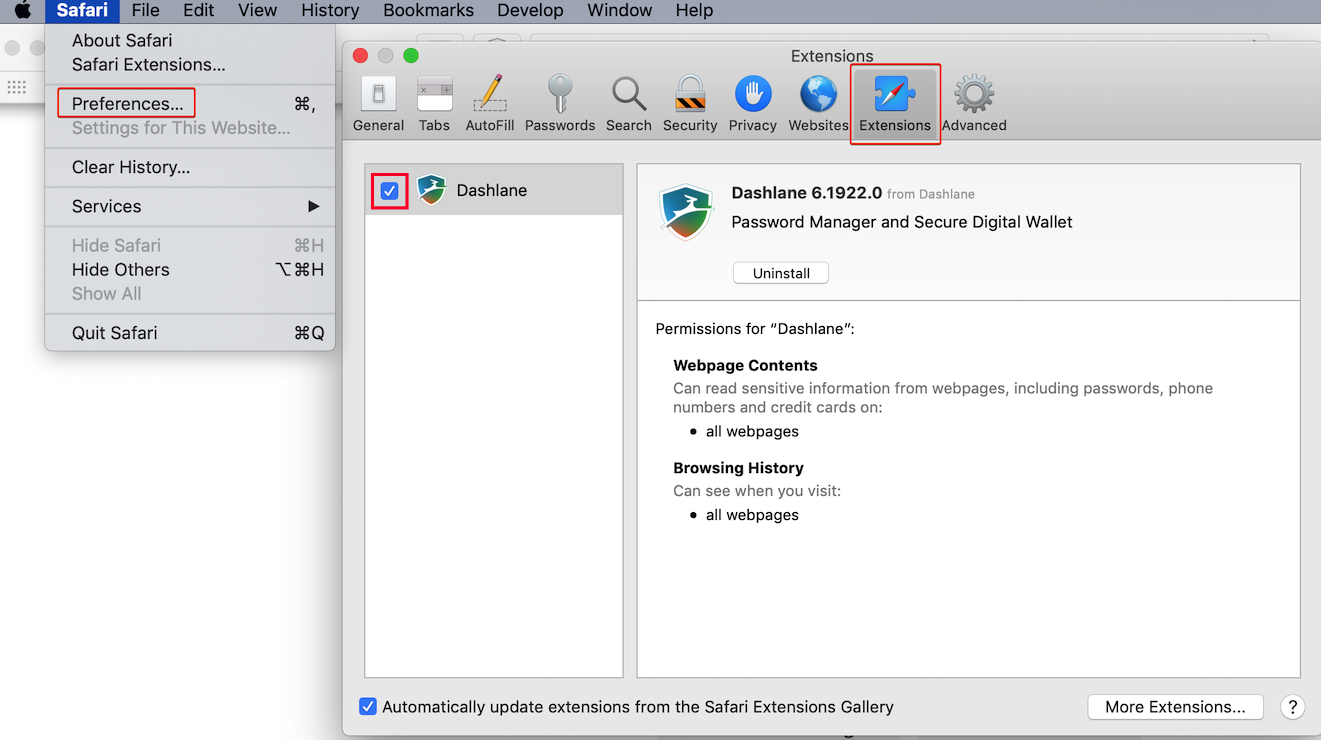Open the Safari menu
This screenshot has height=740, width=1321.
pos(81,11)
